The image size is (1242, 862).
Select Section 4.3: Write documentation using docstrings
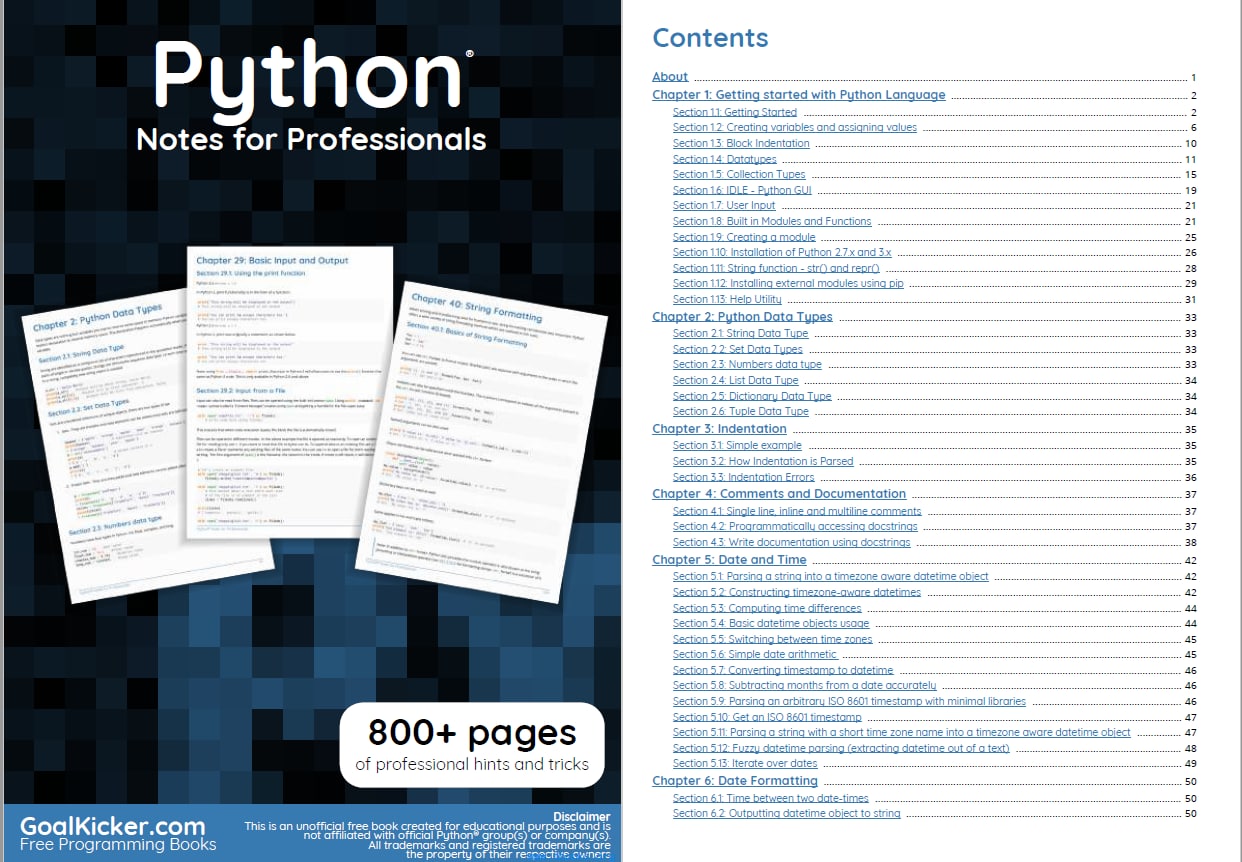[x=792, y=543]
